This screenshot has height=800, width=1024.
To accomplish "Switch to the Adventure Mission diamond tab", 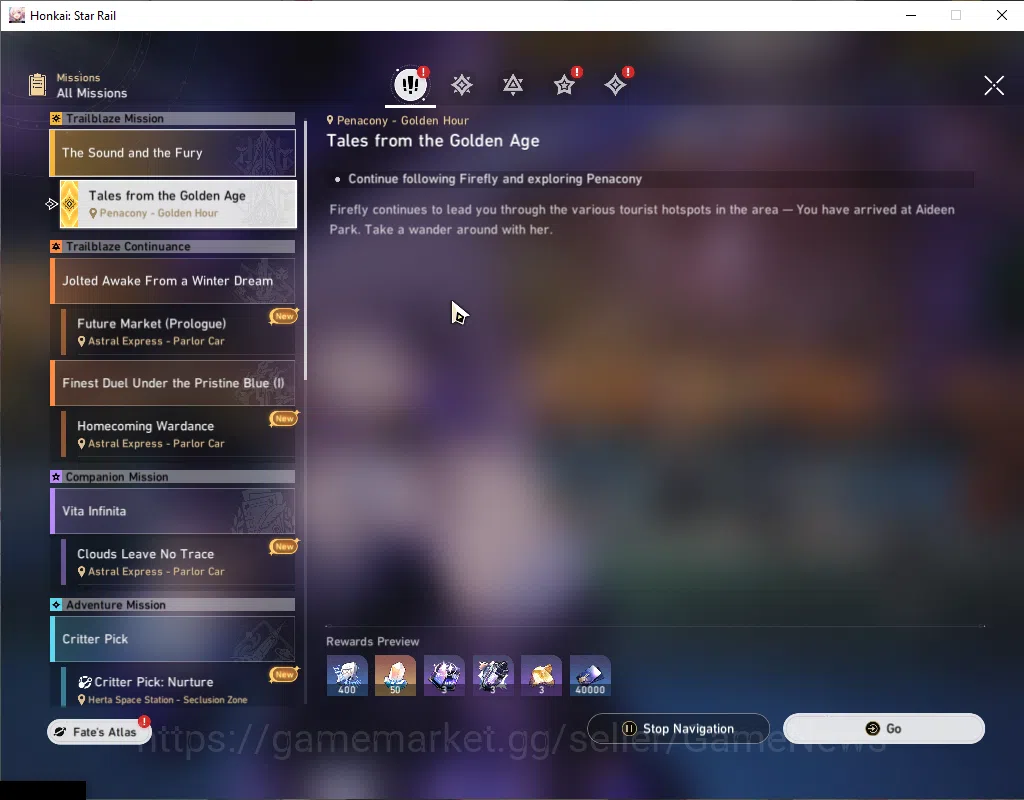I will [615, 85].
